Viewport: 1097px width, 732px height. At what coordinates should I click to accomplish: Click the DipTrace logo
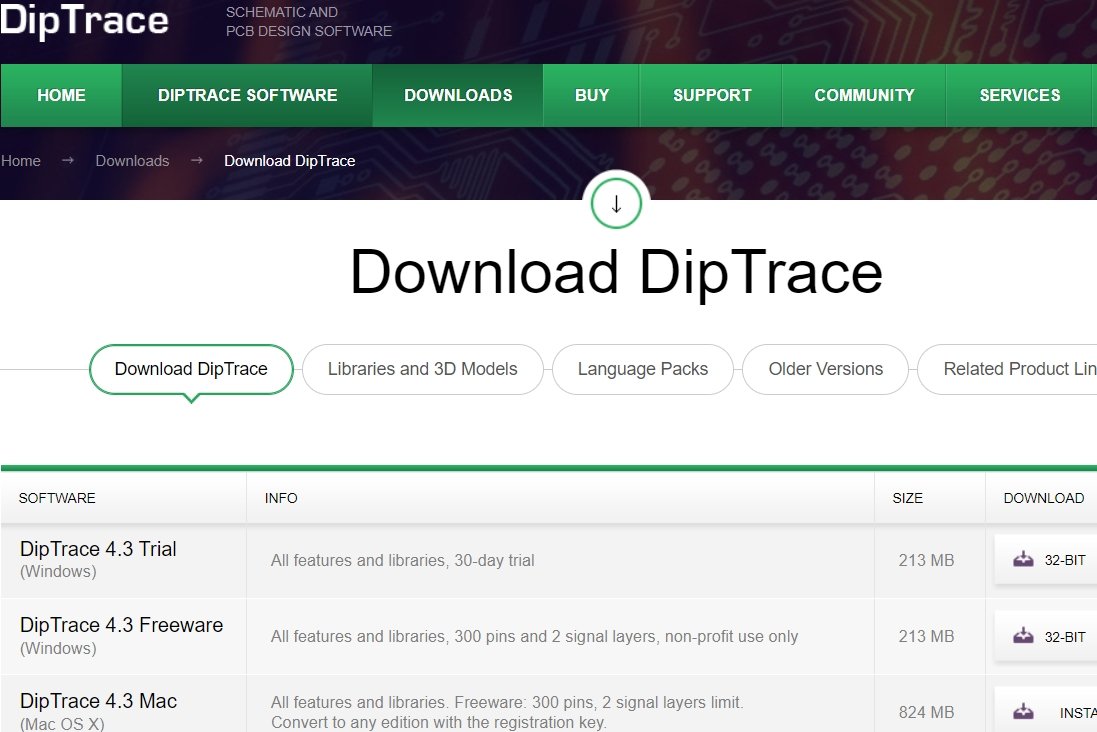pyautogui.click(x=85, y=20)
